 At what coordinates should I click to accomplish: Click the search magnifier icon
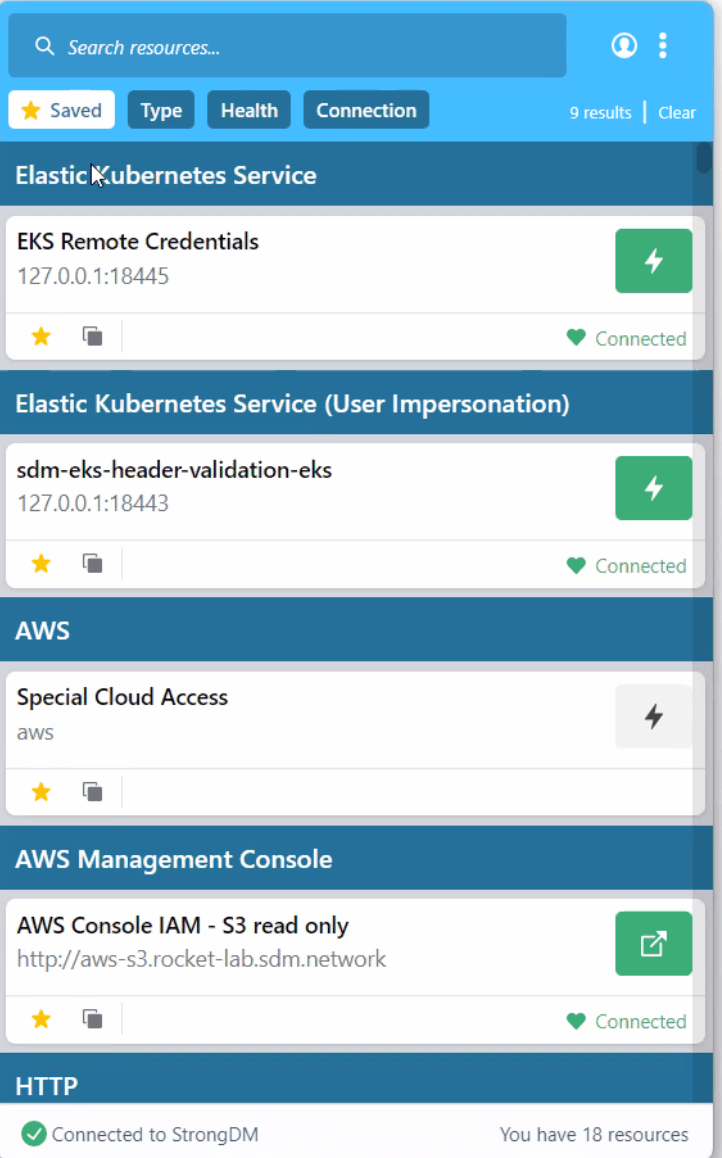click(44, 47)
